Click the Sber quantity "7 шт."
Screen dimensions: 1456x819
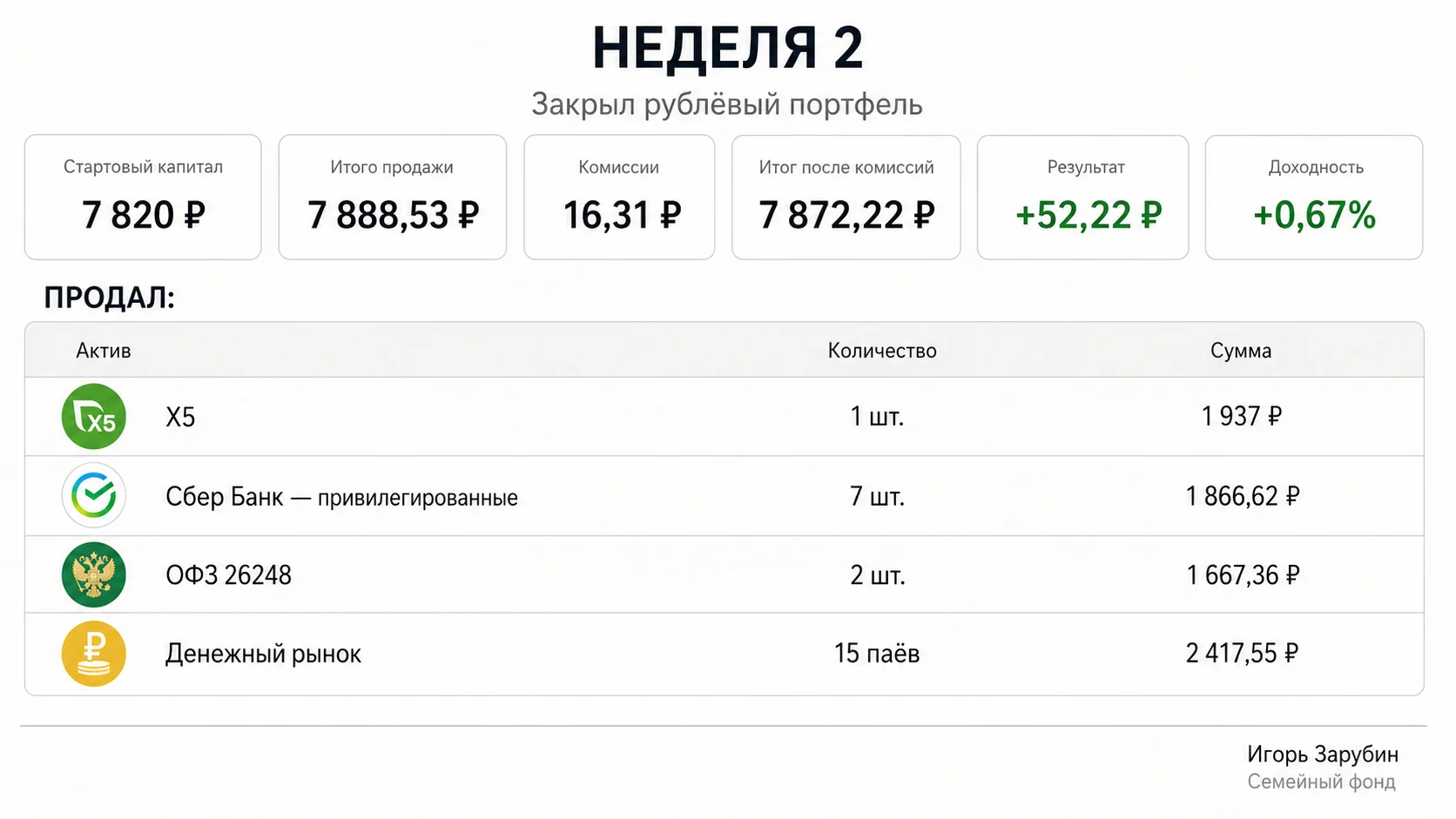coord(878,497)
